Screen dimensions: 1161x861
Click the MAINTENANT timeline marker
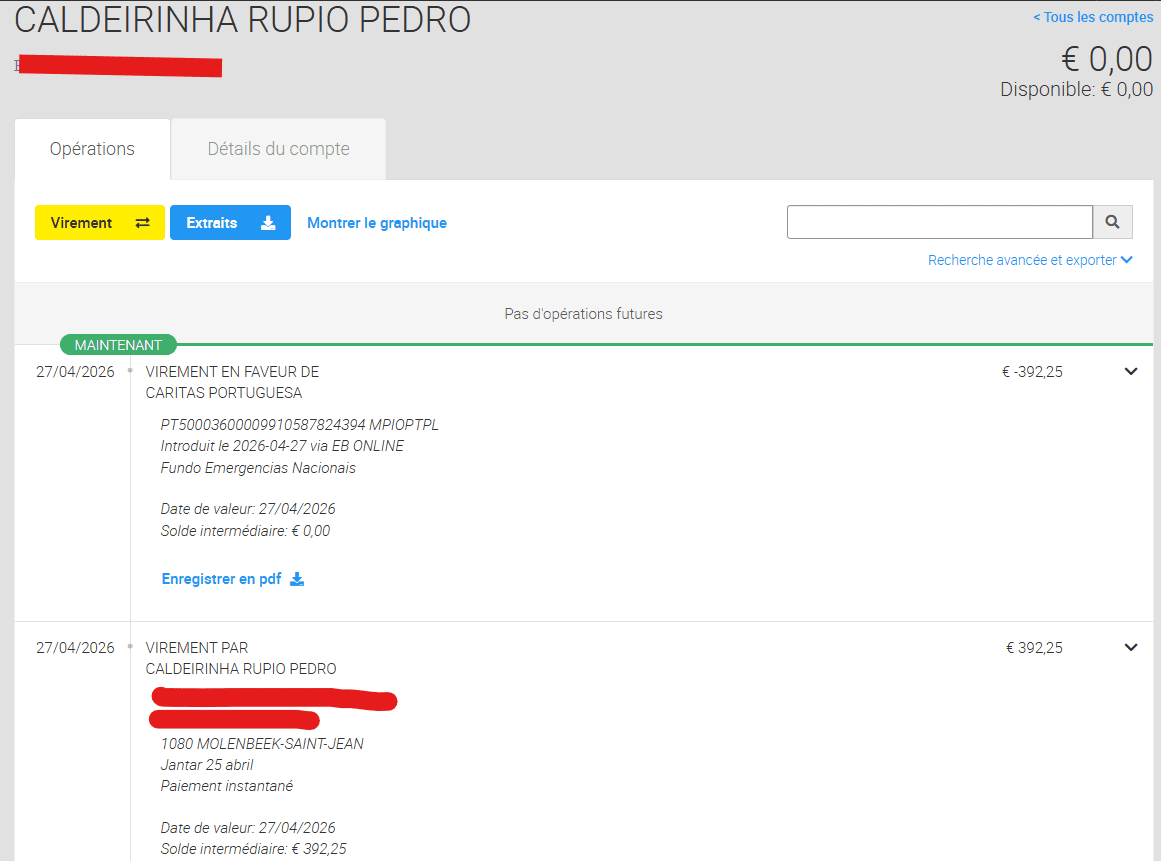click(x=118, y=345)
